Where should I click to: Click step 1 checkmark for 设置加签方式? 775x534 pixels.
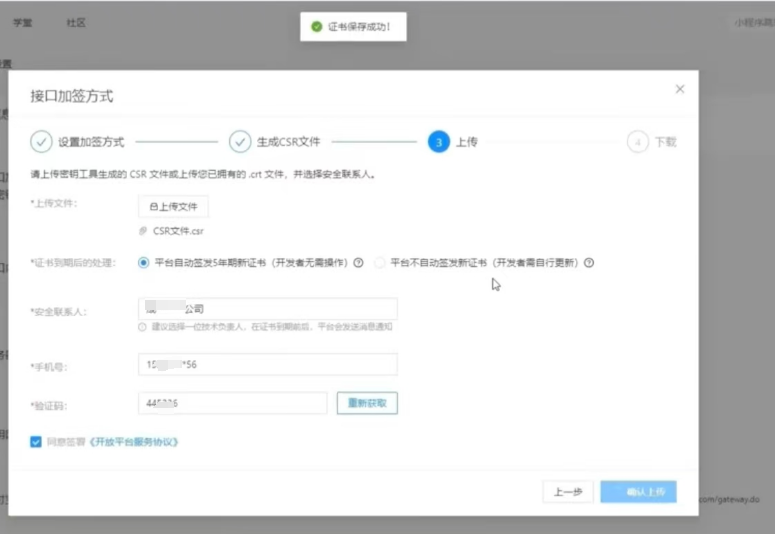pyautogui.click(x=41, y=142)
